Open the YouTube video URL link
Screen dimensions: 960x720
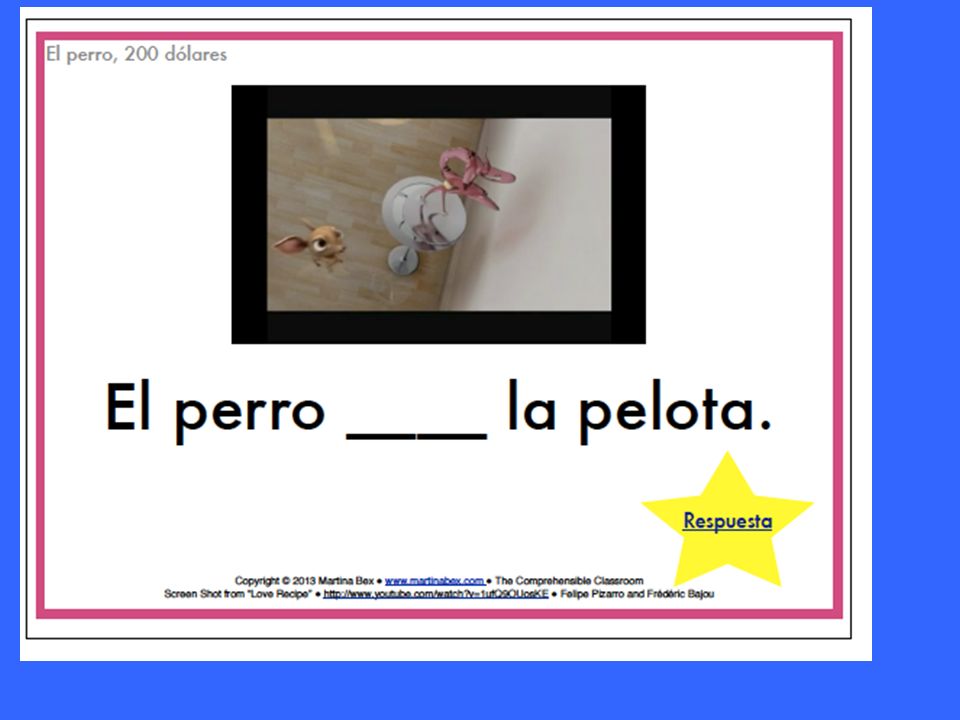(435, 594)
